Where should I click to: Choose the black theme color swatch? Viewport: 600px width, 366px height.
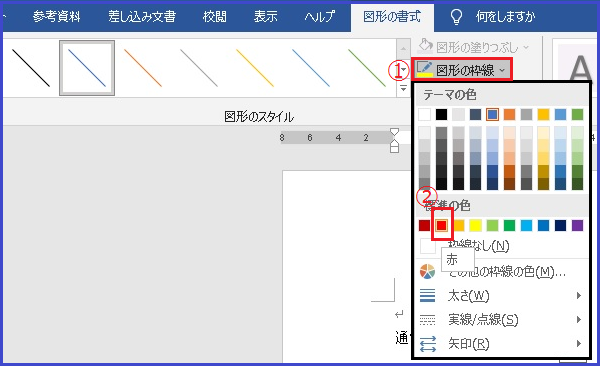point(441,114)
